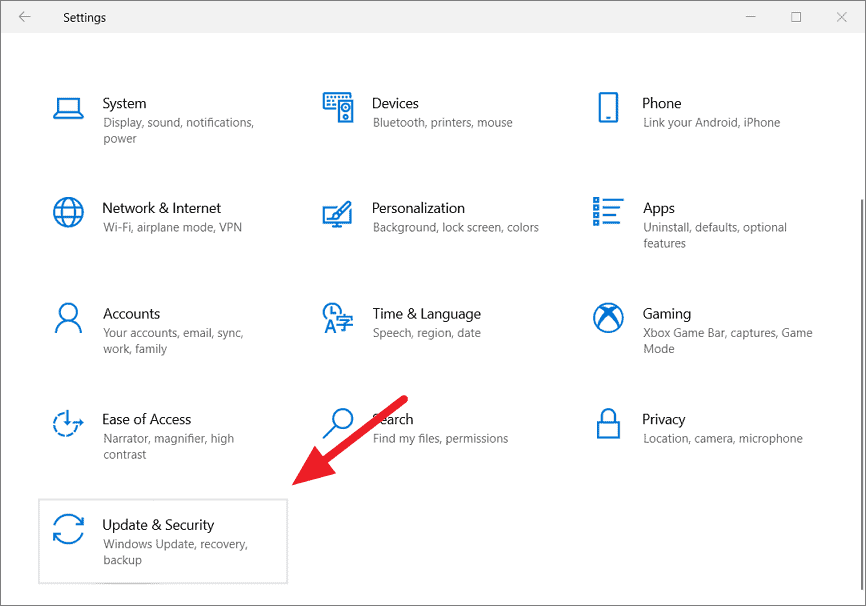Open the Devices settings title
Screen dimensions: 866x606
coord(395,103)
